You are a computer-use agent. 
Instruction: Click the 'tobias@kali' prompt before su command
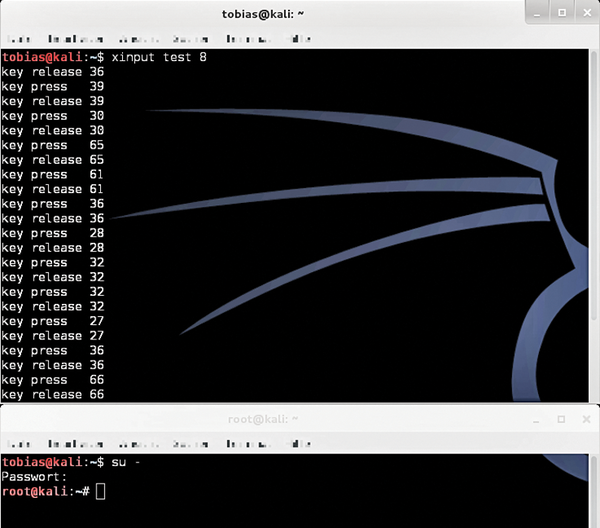42,462
